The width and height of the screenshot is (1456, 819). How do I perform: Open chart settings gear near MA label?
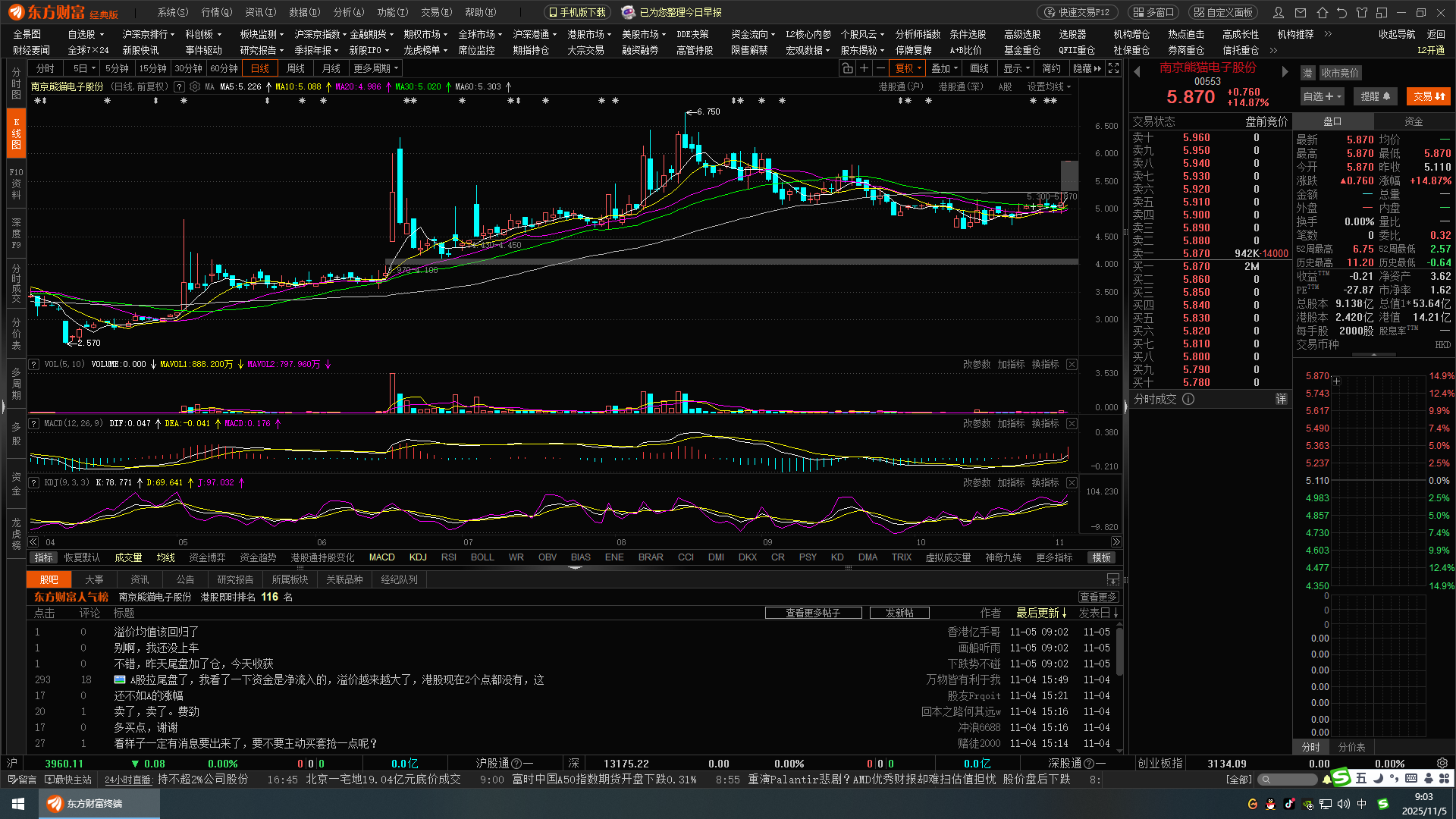[x=195, y=87]
